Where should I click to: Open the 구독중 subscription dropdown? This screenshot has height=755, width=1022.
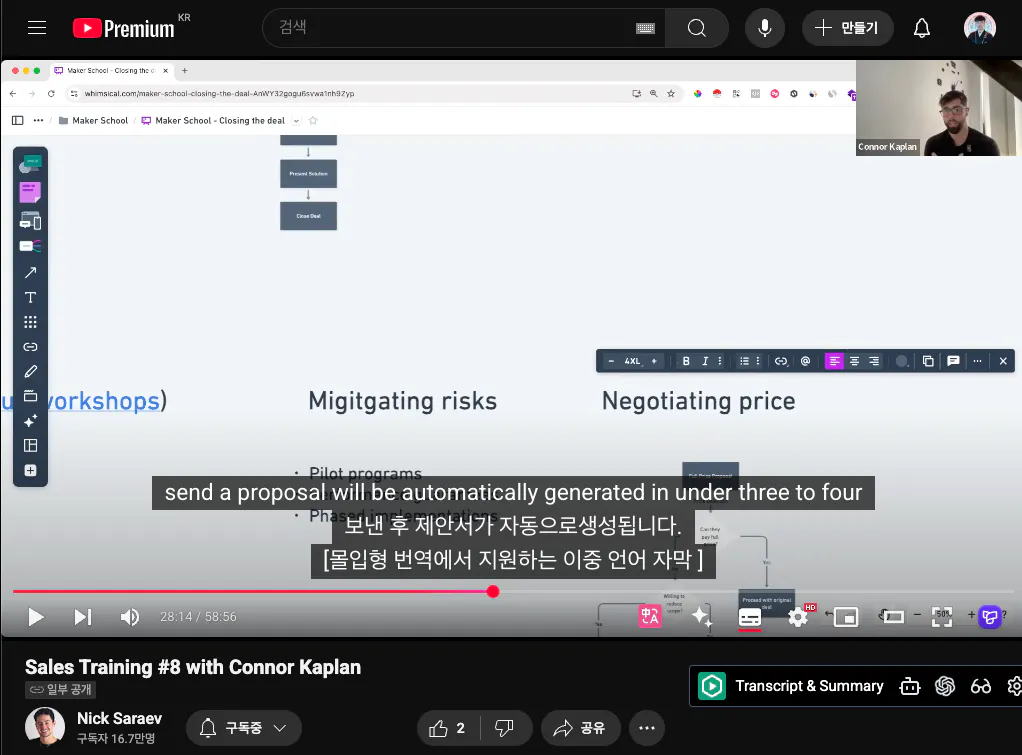click(x=243, y=728)
